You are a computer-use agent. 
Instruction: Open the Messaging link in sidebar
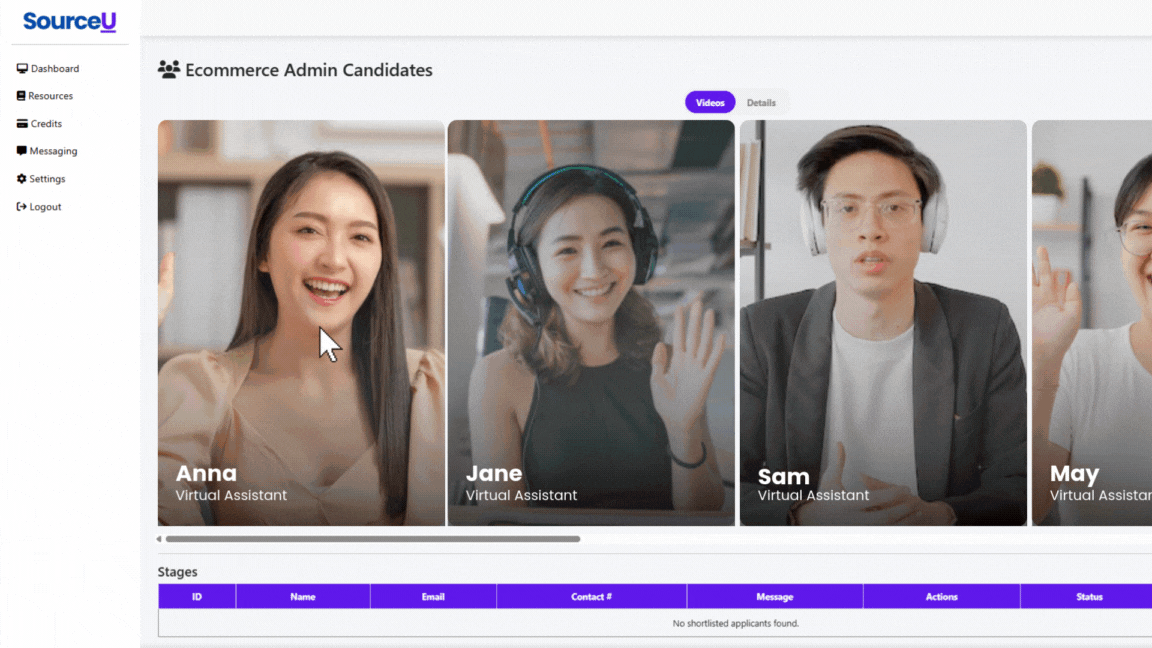[x=54, y=151]
